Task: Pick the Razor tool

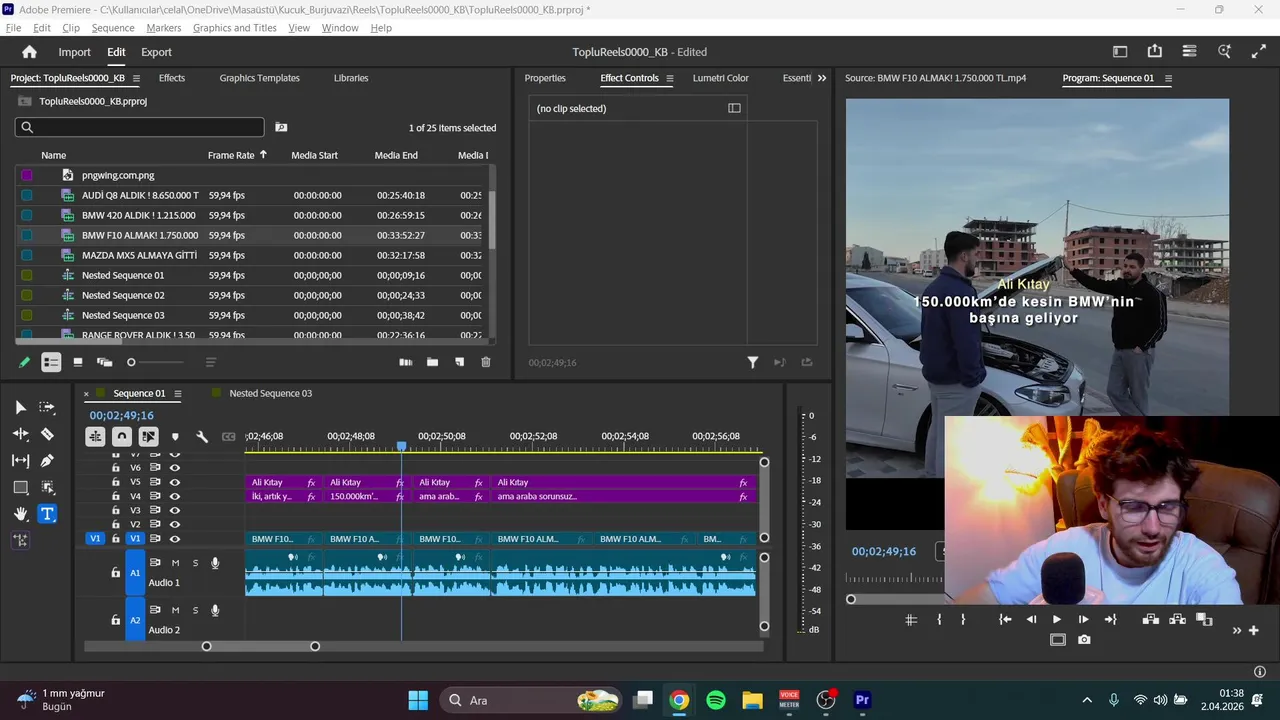Action: [x=47, y=434]
